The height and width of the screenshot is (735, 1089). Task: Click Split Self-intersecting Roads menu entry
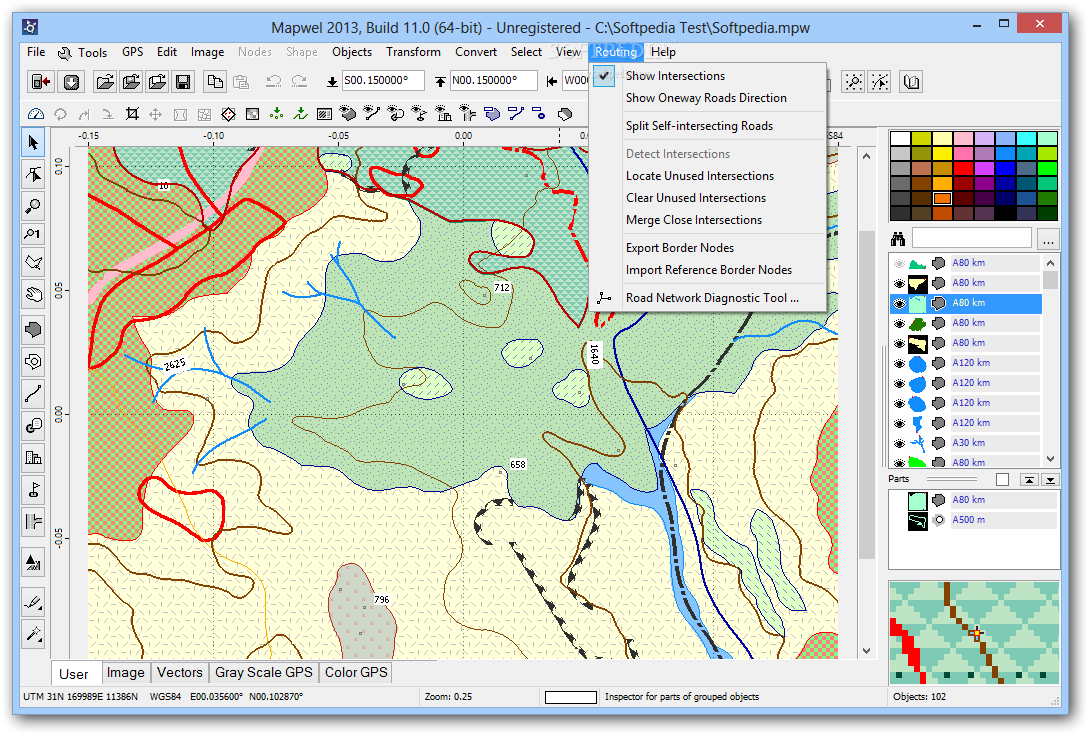699,126
